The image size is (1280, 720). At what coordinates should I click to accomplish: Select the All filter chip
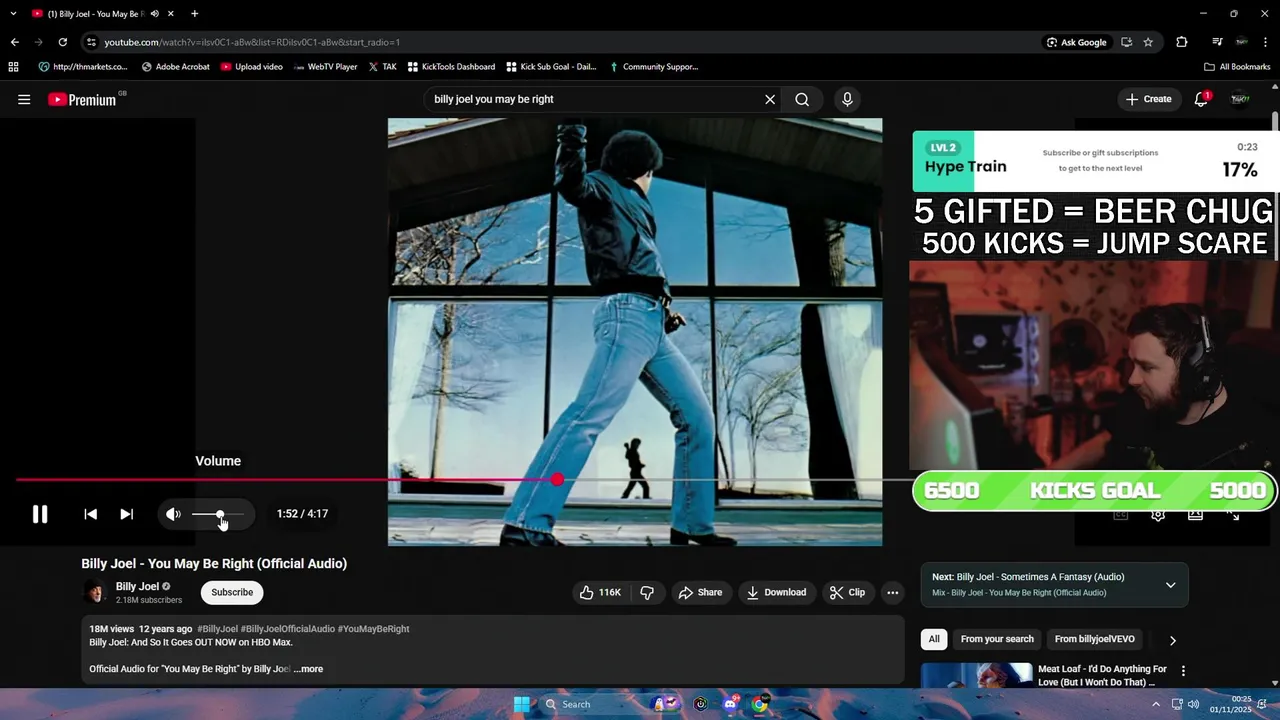(x=934, y=639)
